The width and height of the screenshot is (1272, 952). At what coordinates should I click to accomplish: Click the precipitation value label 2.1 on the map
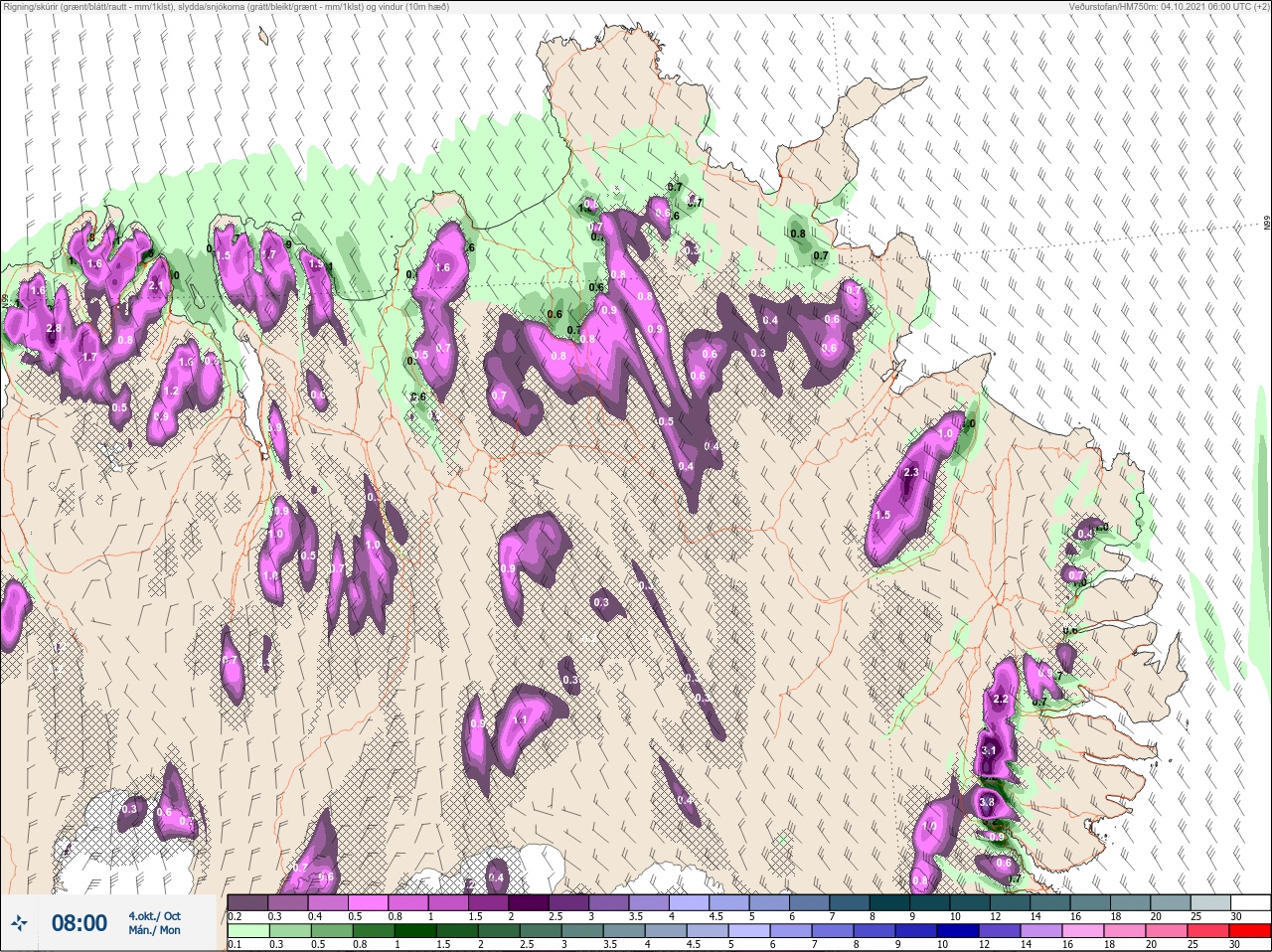click(155, 286)
